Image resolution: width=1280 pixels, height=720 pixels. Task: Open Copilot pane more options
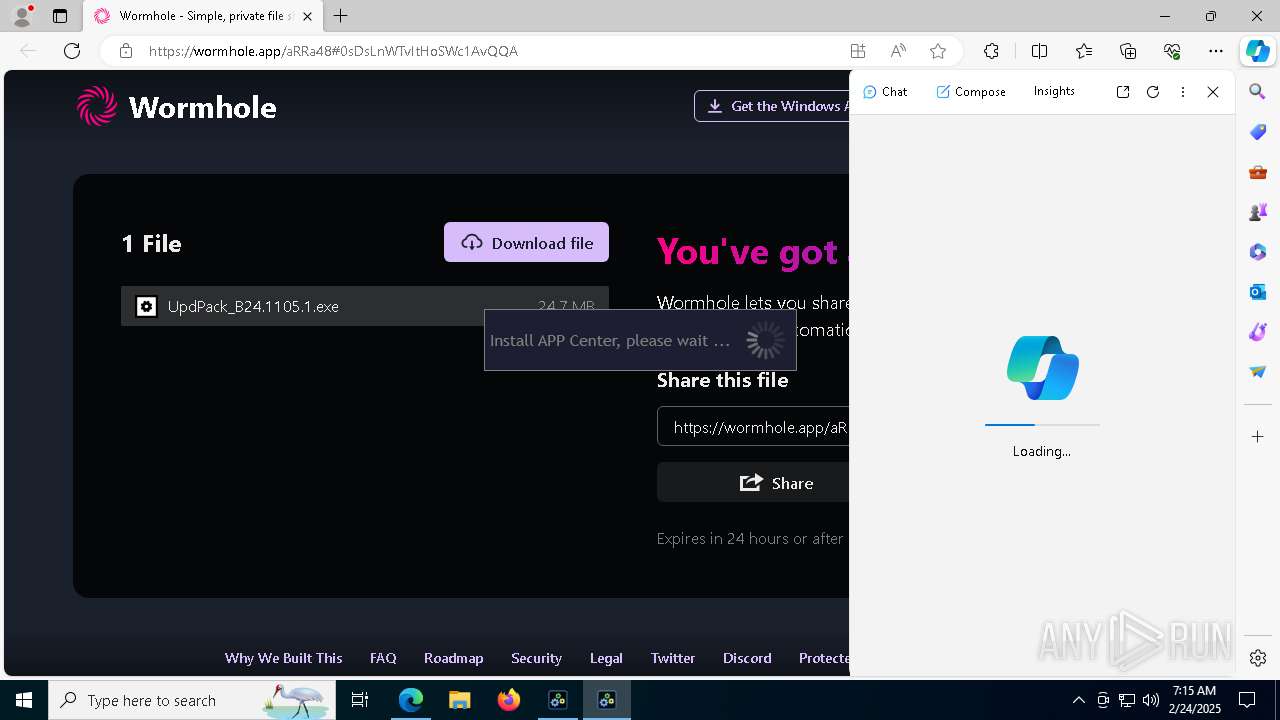coord(1183,92)
